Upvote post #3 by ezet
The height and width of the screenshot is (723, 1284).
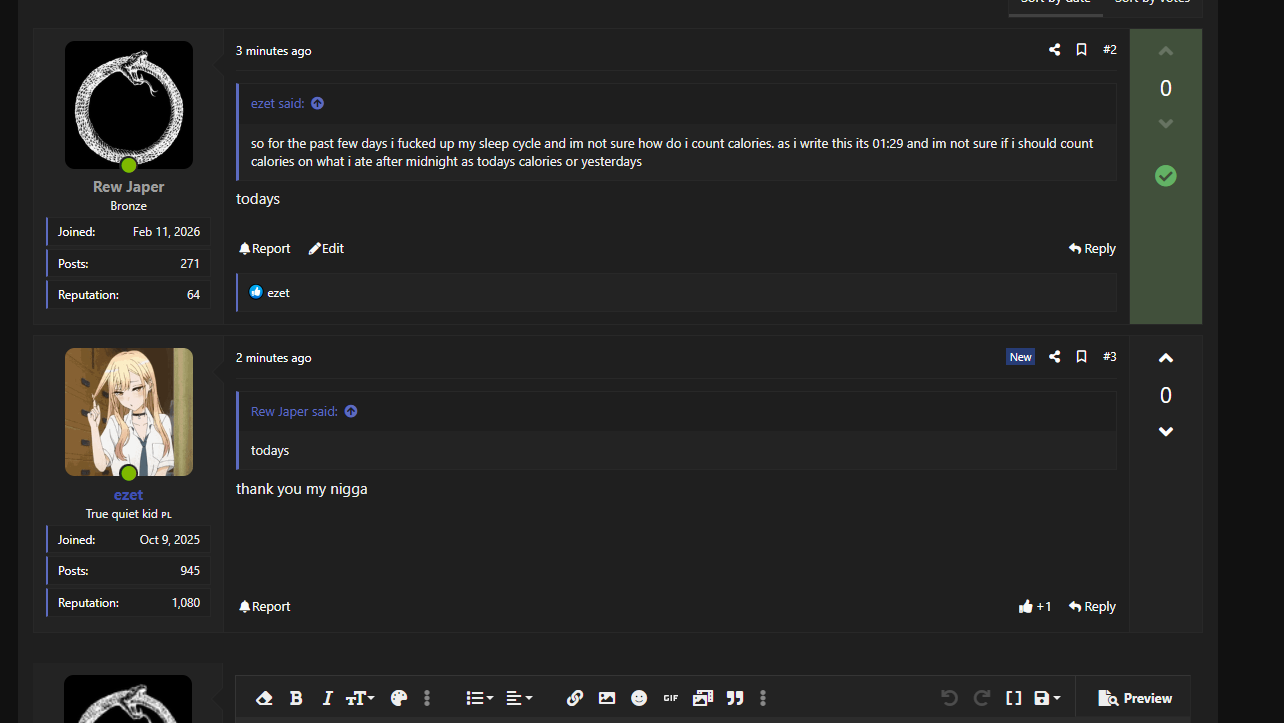click(x=1166, y=358)
